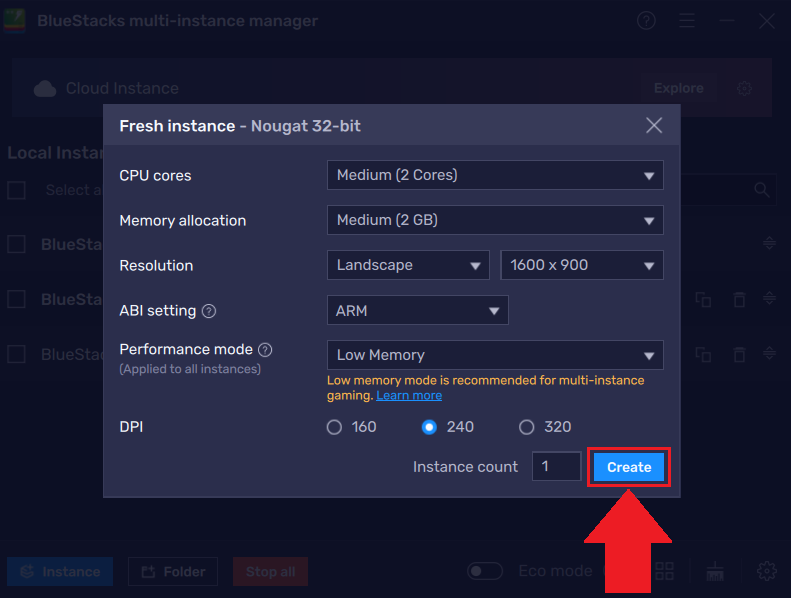Click the search icon in instance list
Viewport: 791px width, 598px height.
click(x=762, y=190)
